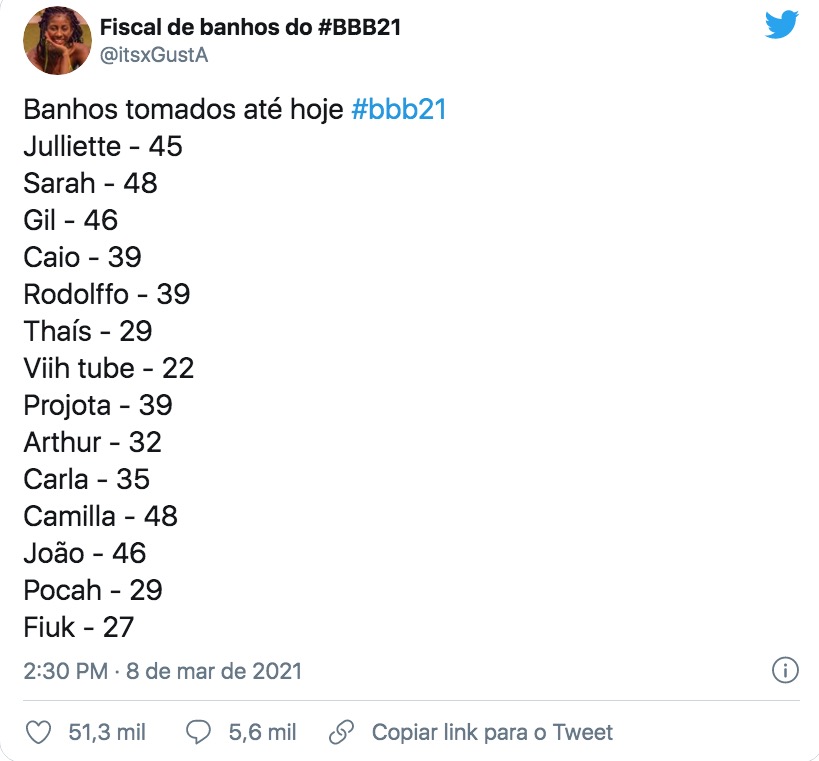Like the tweet with the heart icon

tap(38, 733)
